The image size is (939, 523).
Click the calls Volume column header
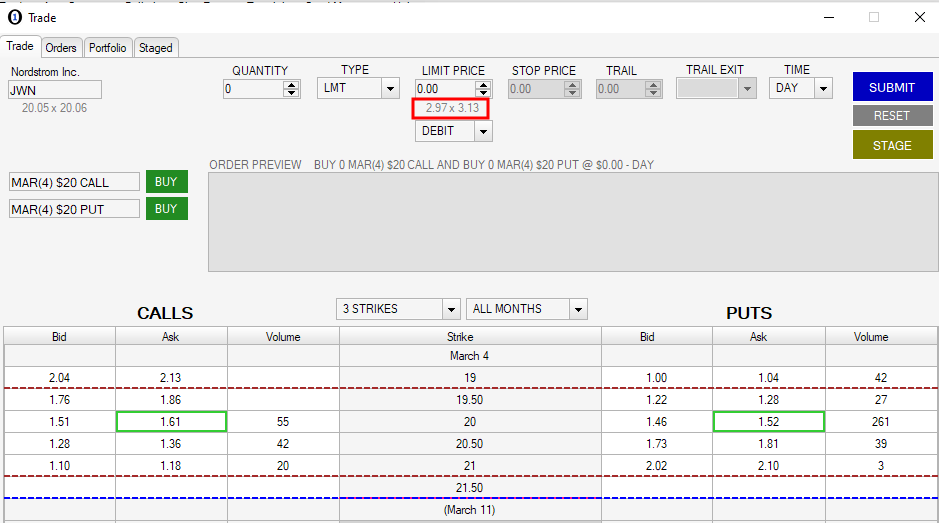coord(283,337)
